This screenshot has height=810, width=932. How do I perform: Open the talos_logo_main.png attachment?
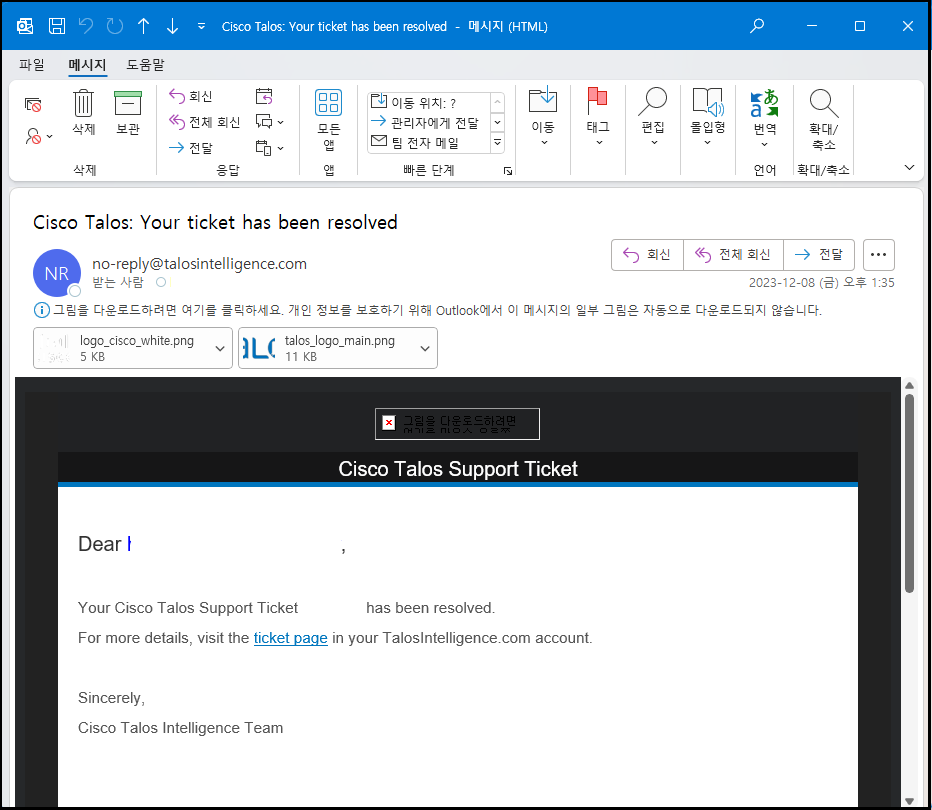pyautogui.click(x=327, y=348)
